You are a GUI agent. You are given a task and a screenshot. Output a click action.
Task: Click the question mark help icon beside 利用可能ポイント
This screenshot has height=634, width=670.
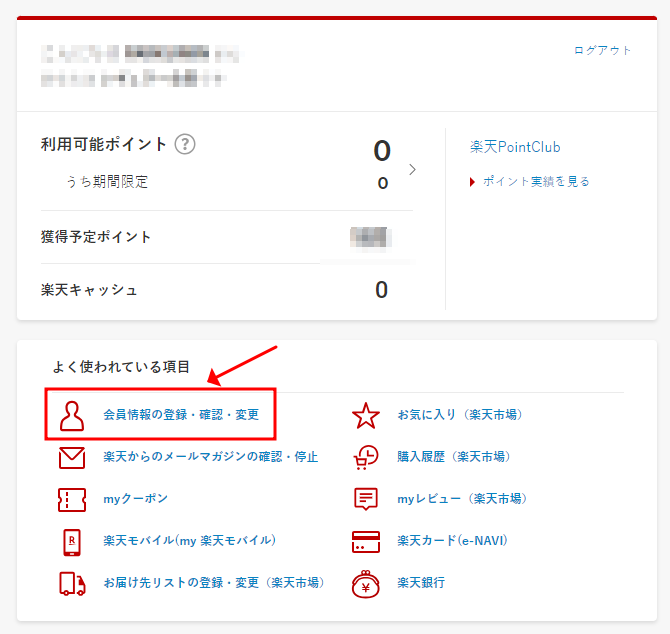[x=185, y=144]
